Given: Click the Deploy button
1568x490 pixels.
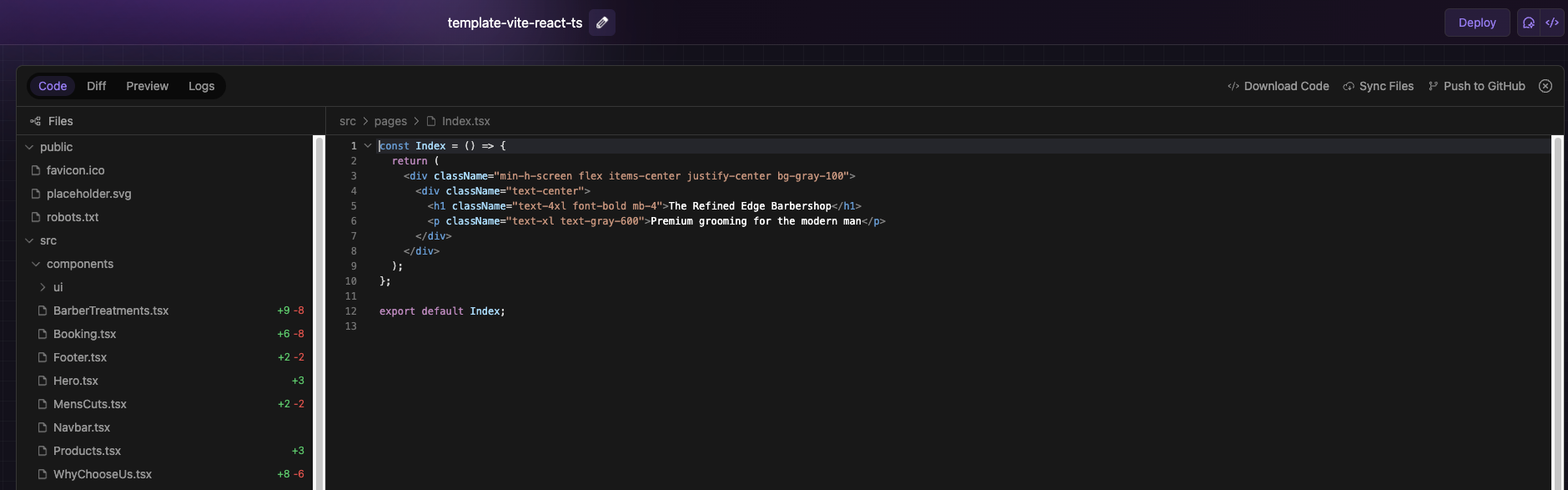Looking at the screenshot, I should [x=1477, y=23].
